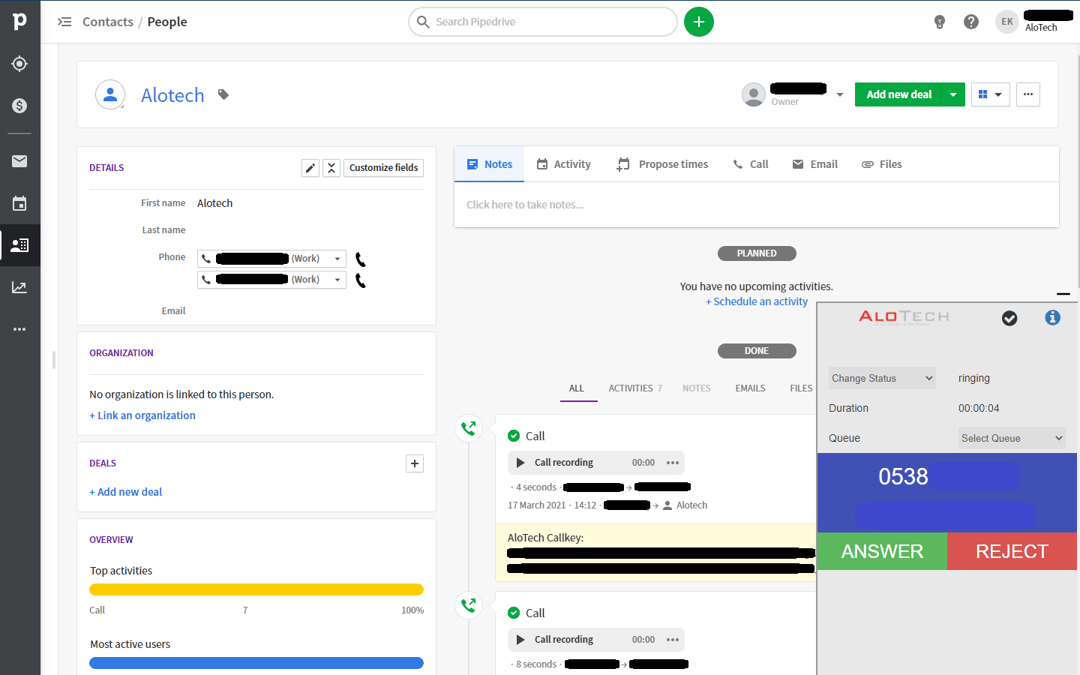Open the Leads section from the sidebar
The width and height of the screenshot is (1080, 675).
[x=20, y=63]
